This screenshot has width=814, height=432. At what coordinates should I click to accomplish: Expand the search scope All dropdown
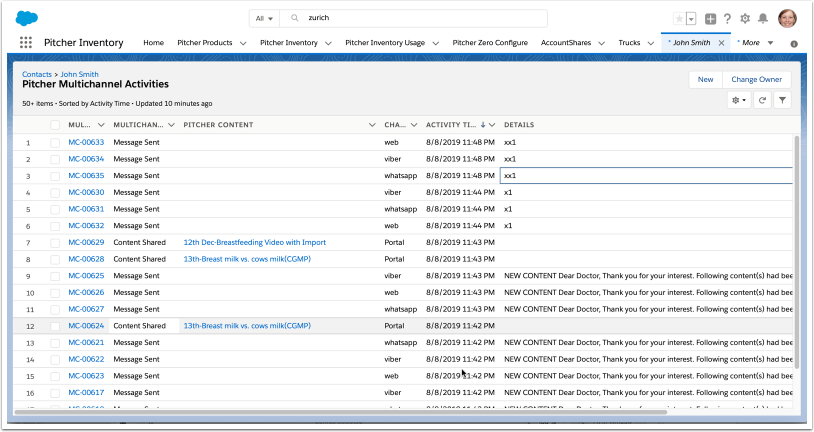coord(264,18)
